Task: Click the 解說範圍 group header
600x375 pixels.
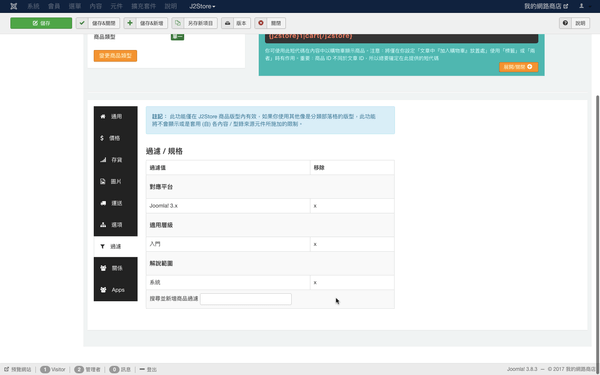Action: [x=270, y=264]
